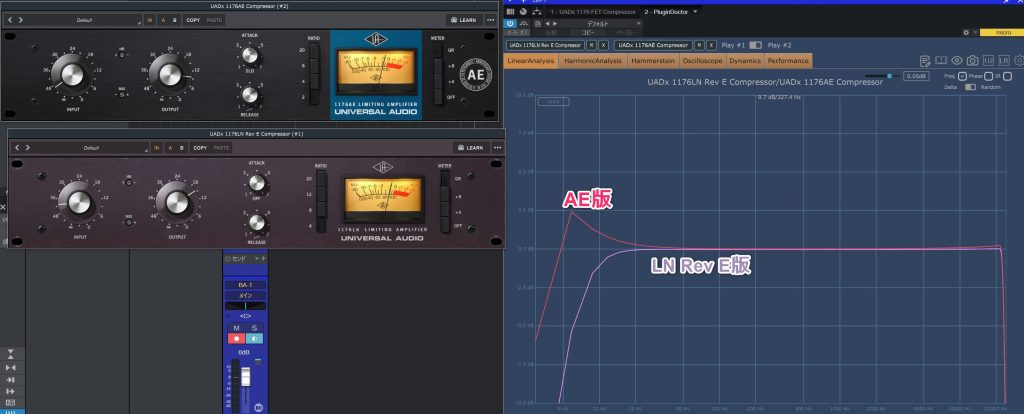Mute the channel with the M button
Viewport: 1024px width, 414px height.
pos(236,327)
